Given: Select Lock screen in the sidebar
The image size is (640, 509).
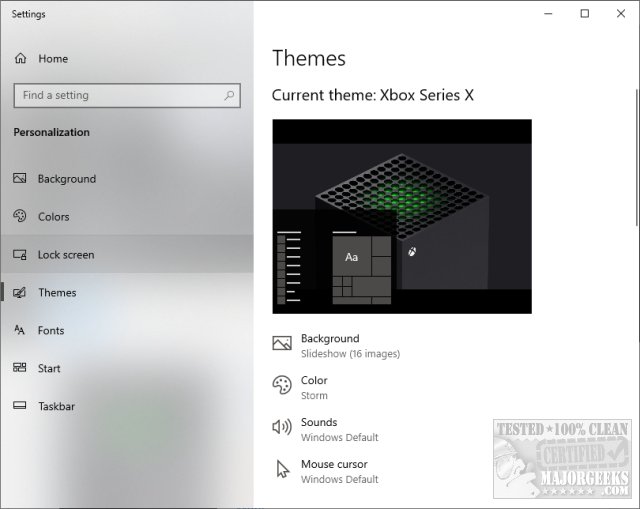Looking at the screenshot, I should pyautogui.click(x=127, y=254).
